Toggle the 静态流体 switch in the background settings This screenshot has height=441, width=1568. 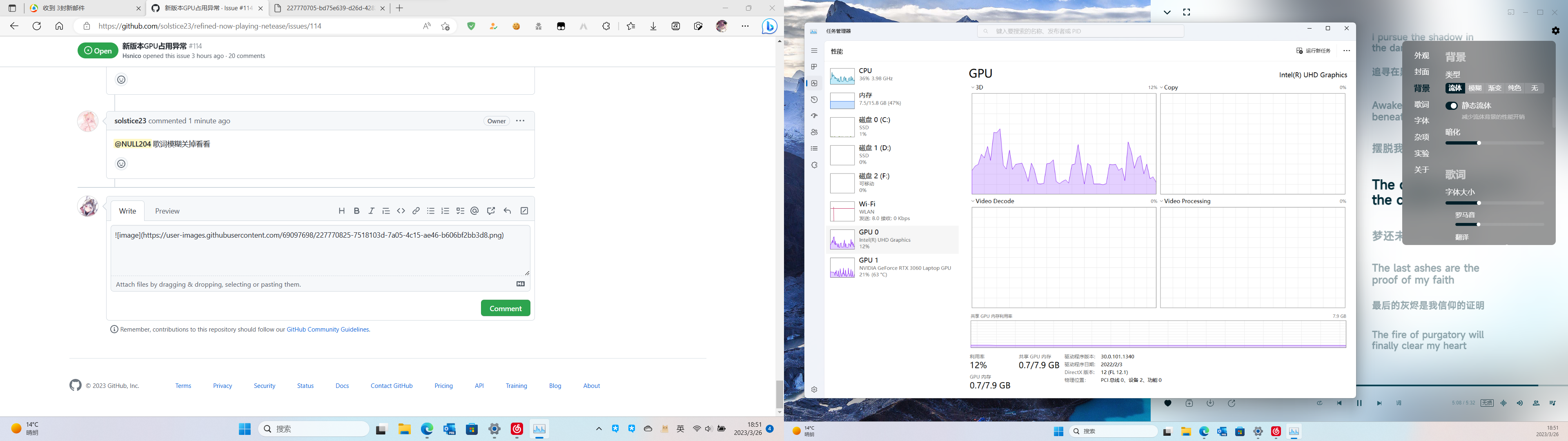coord(1452,105)
